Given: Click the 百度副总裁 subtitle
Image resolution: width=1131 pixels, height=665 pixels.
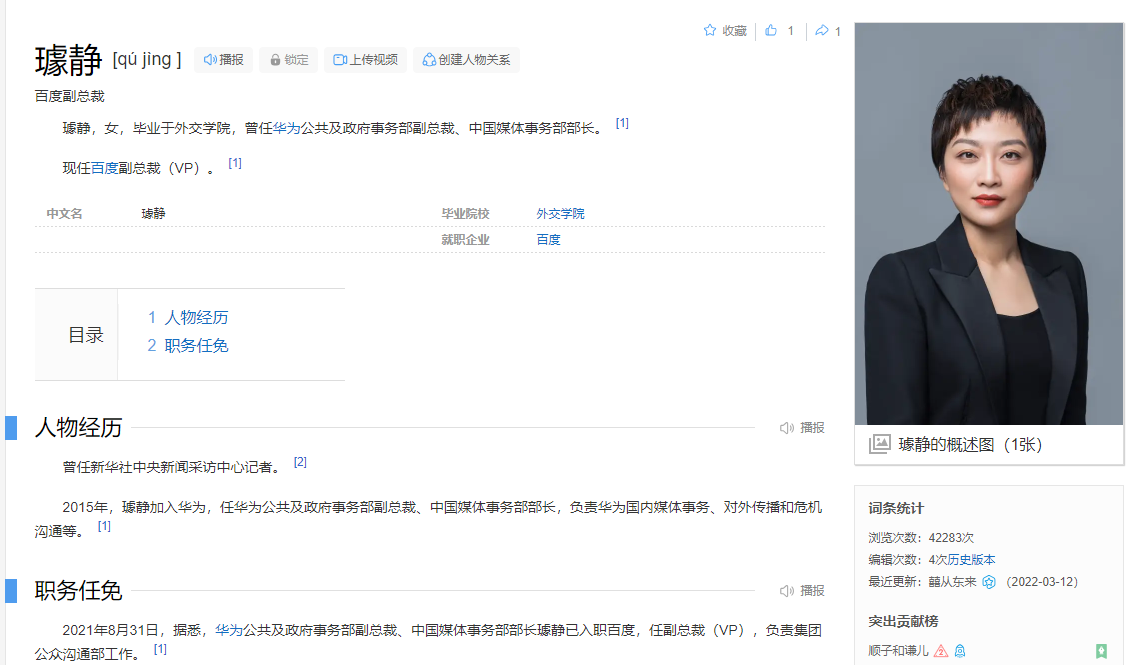Looking at the screenshot, I should [x=69, y=96].
